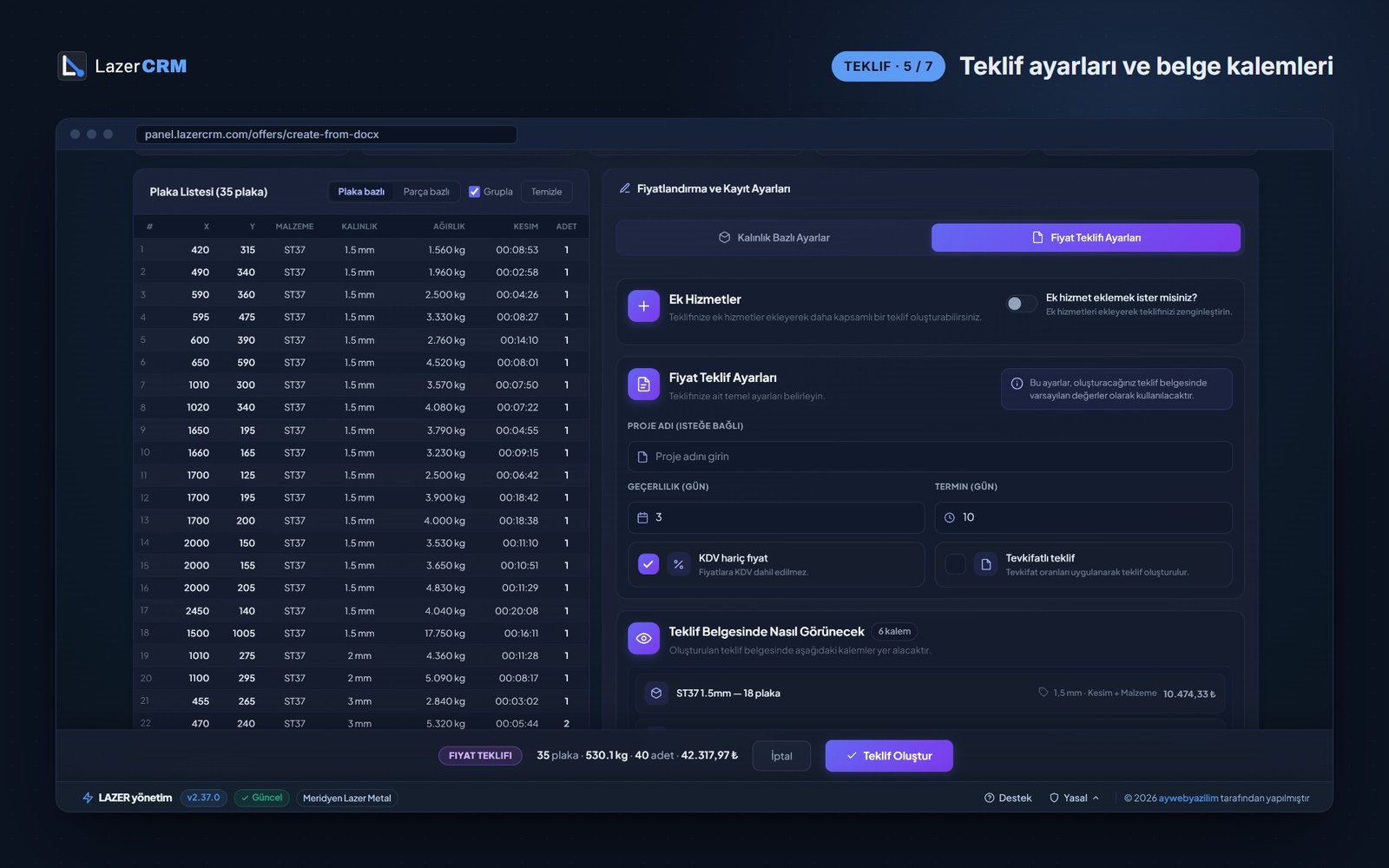
Task: Click the Meridyen Lazer Metal badge
Action: (x=347, y=798)
